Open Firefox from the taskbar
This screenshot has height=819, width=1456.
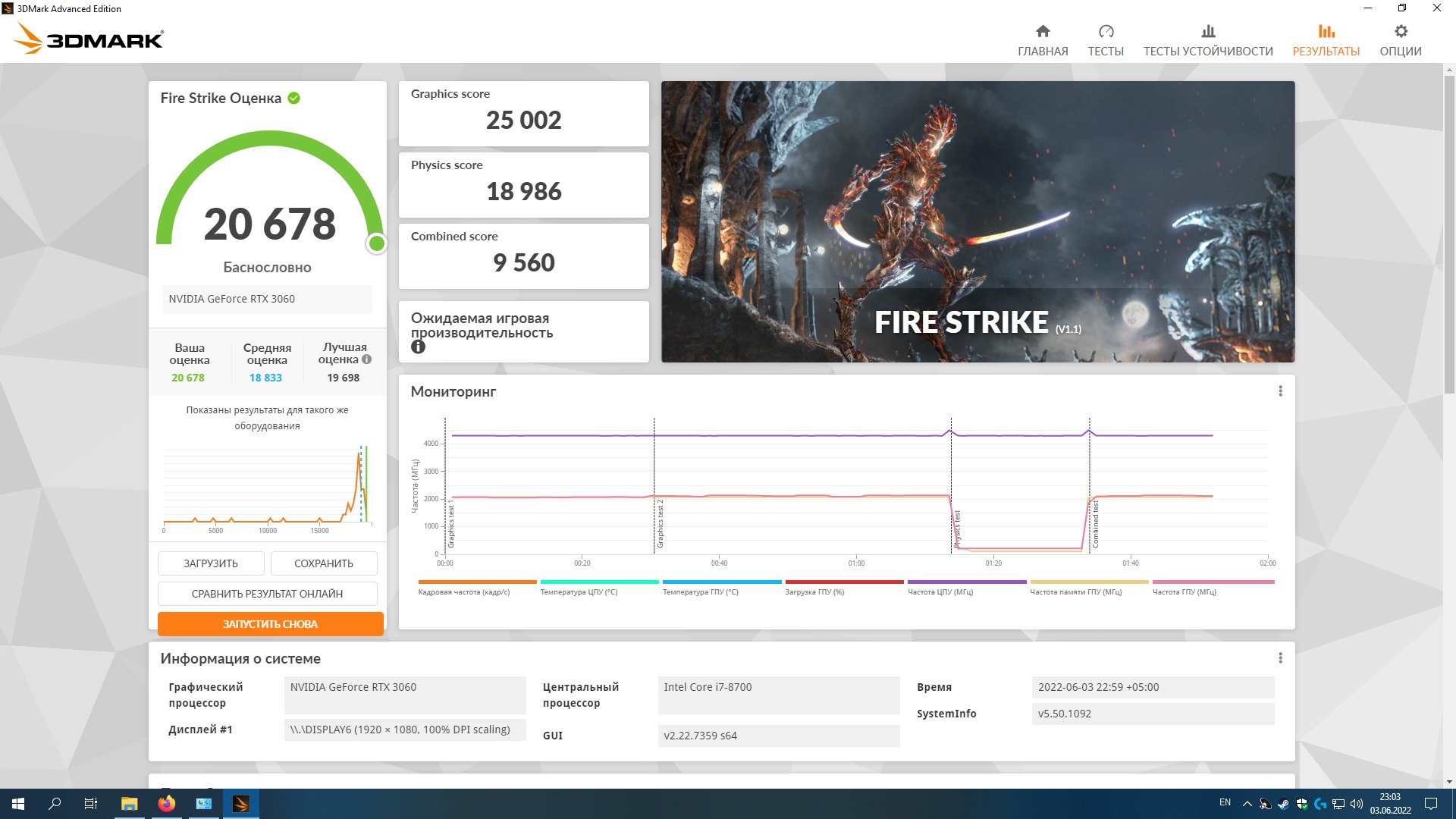pos(167,804)
